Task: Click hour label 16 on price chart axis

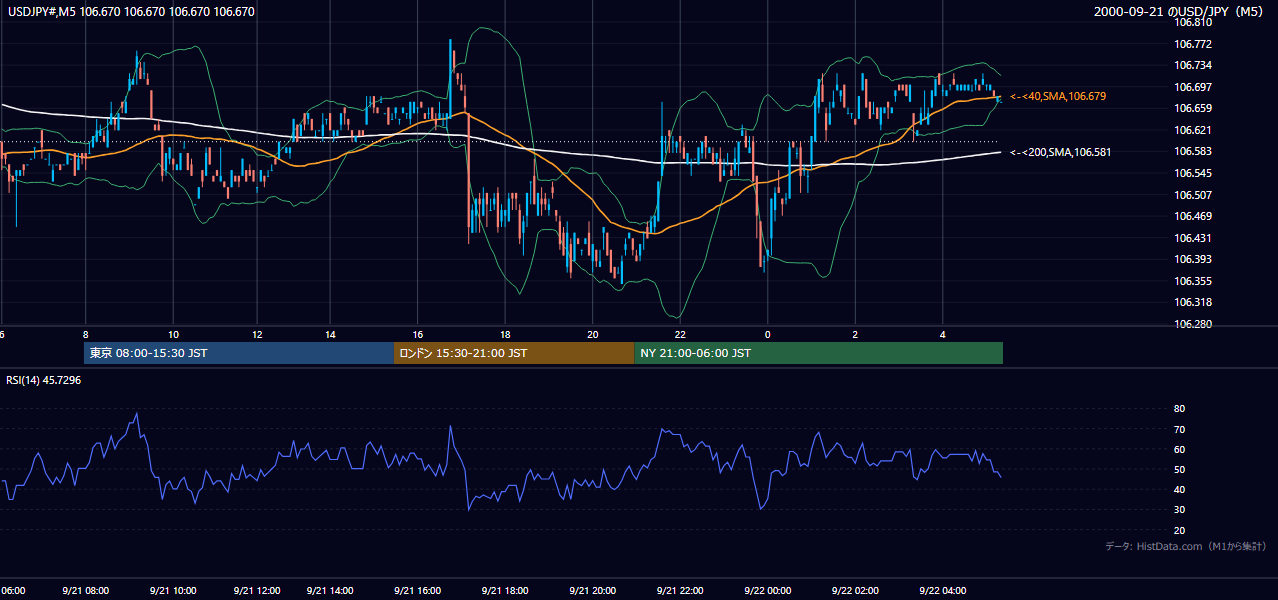Action: (417, 335)
